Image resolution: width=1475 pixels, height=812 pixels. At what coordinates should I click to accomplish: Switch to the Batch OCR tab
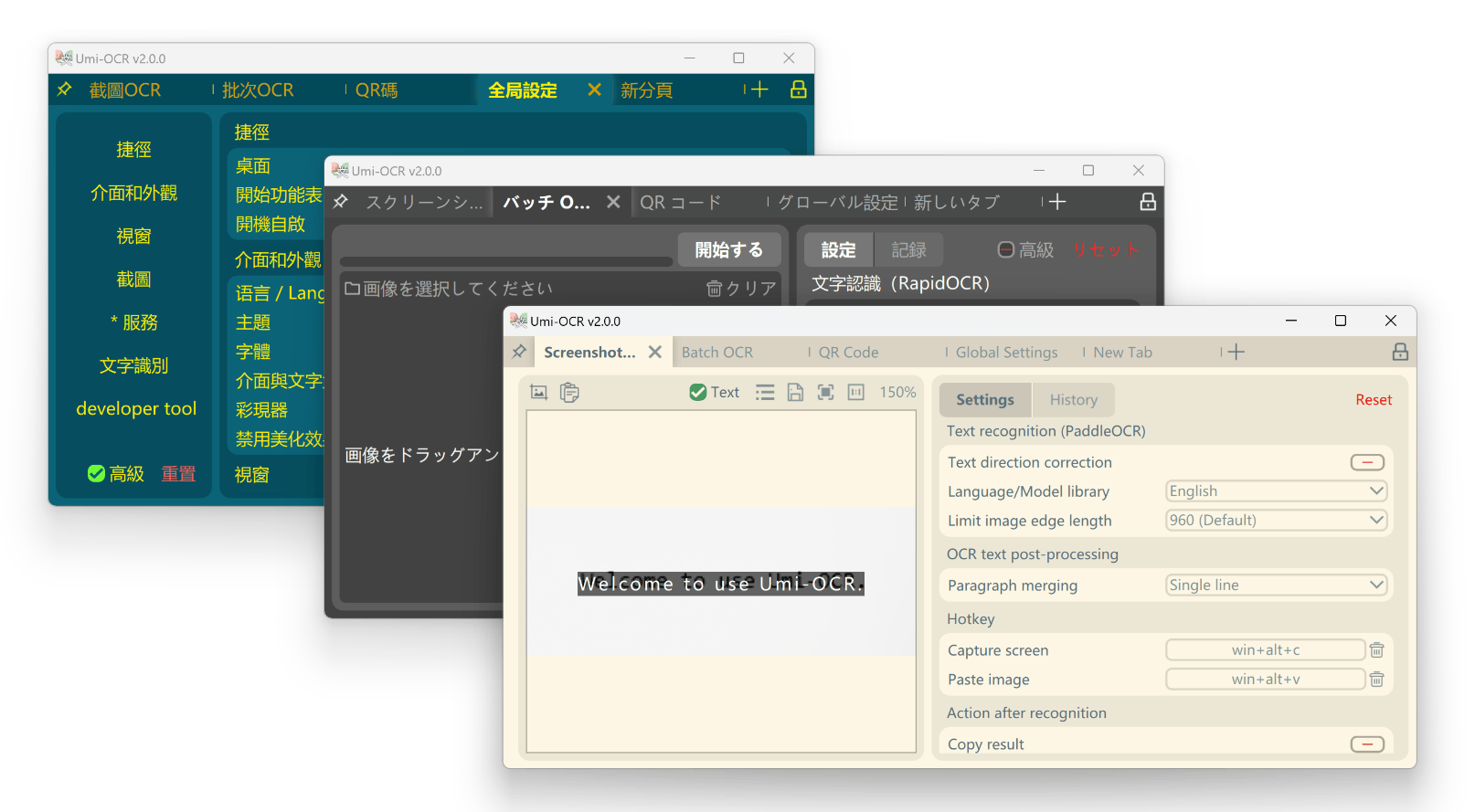717,353
